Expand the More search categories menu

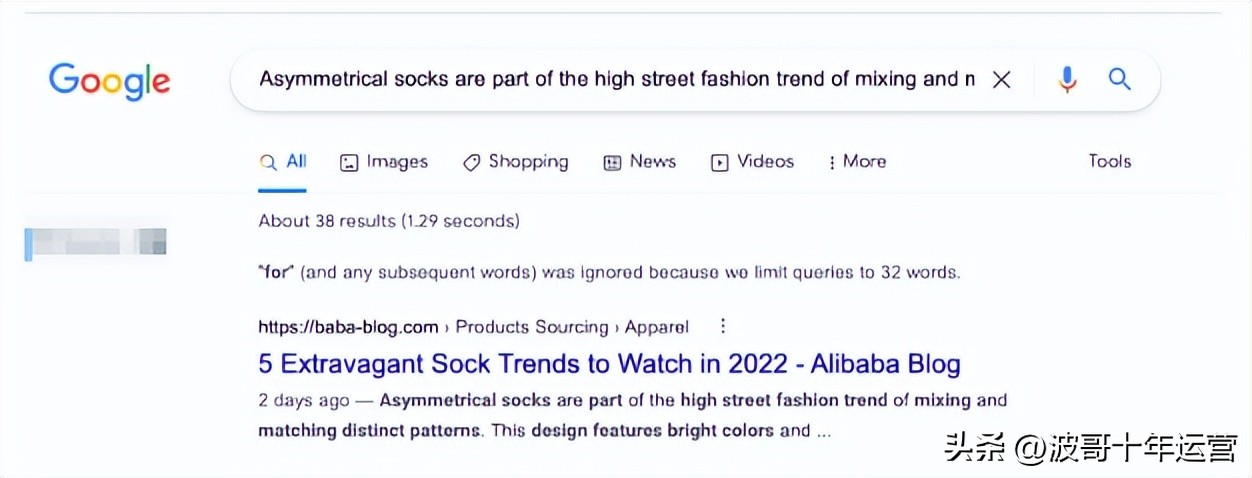[857, 162]
